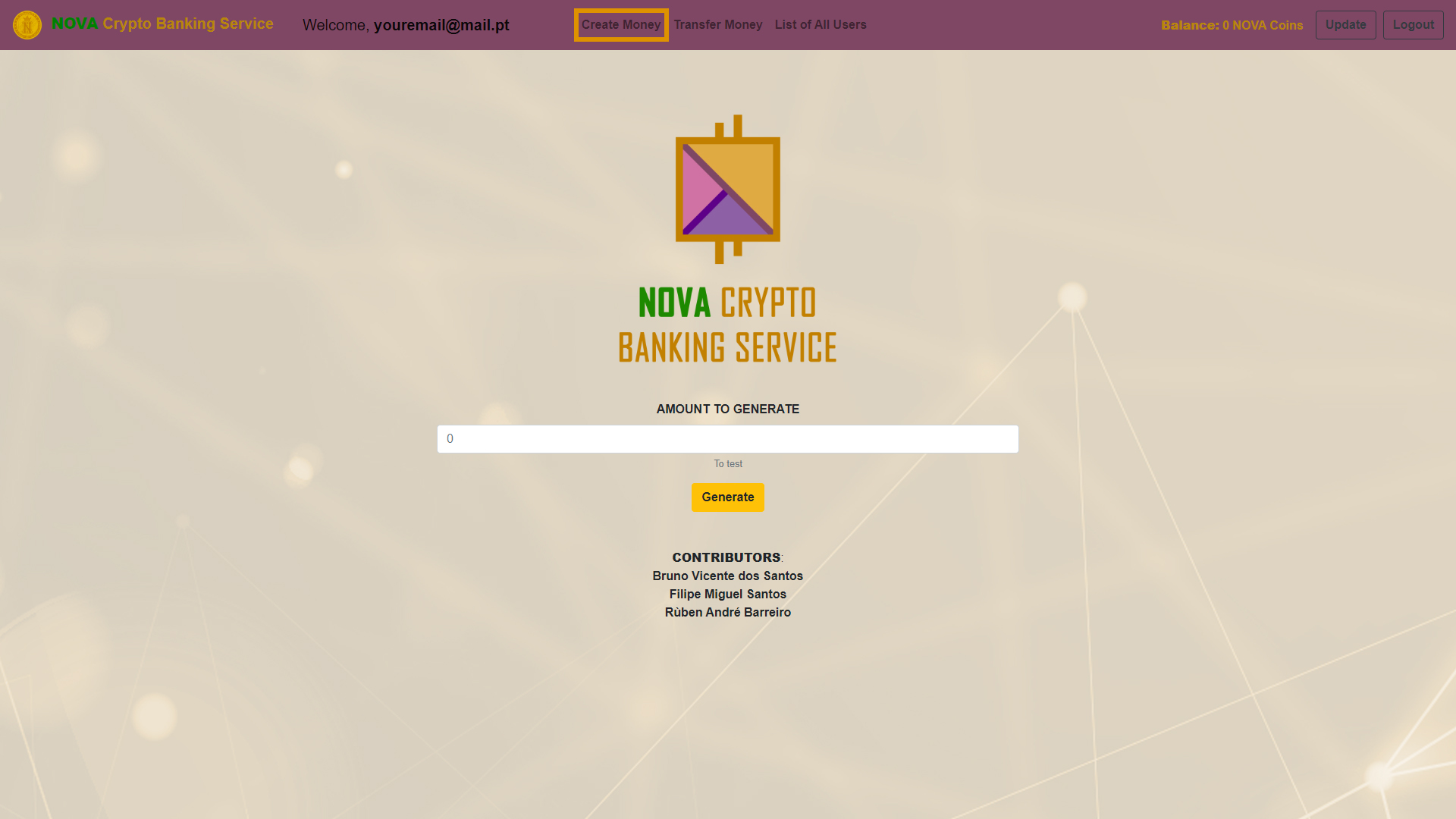1456x819 pixels.
Task: Click the Create Money tab
Action: pyautogui.click(x=621, y=24)
